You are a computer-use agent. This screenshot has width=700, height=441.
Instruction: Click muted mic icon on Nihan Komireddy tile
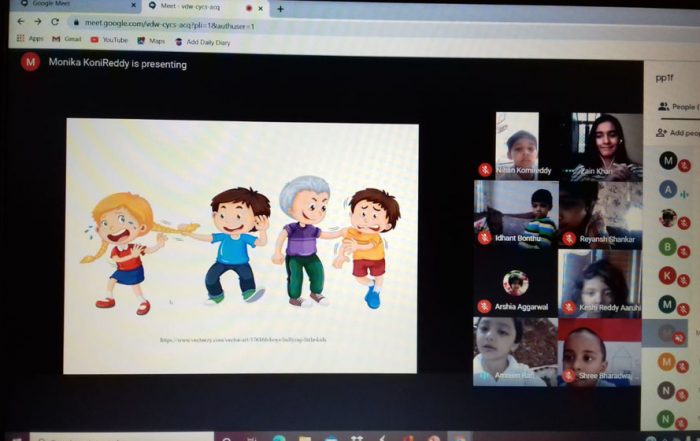pyautogui.click(x=485, y=170)
